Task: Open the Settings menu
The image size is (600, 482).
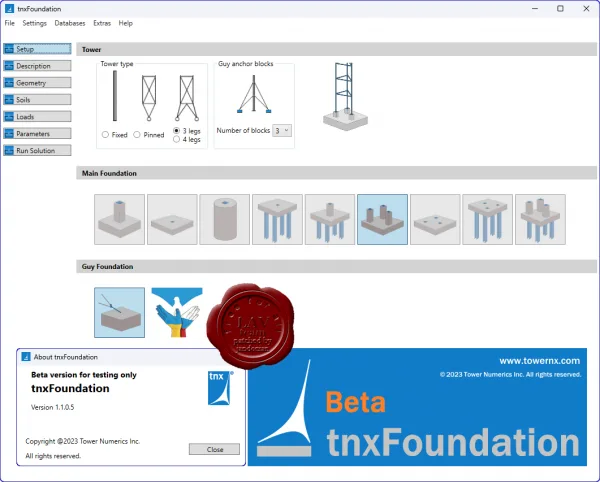Action: 34,23
